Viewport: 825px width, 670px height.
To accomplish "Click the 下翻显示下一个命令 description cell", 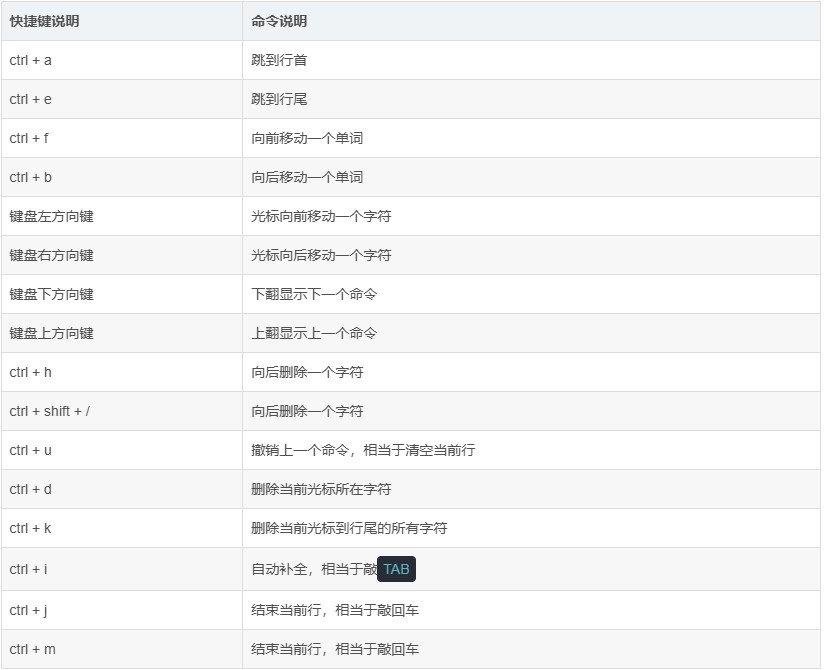I will pos(312,294).
